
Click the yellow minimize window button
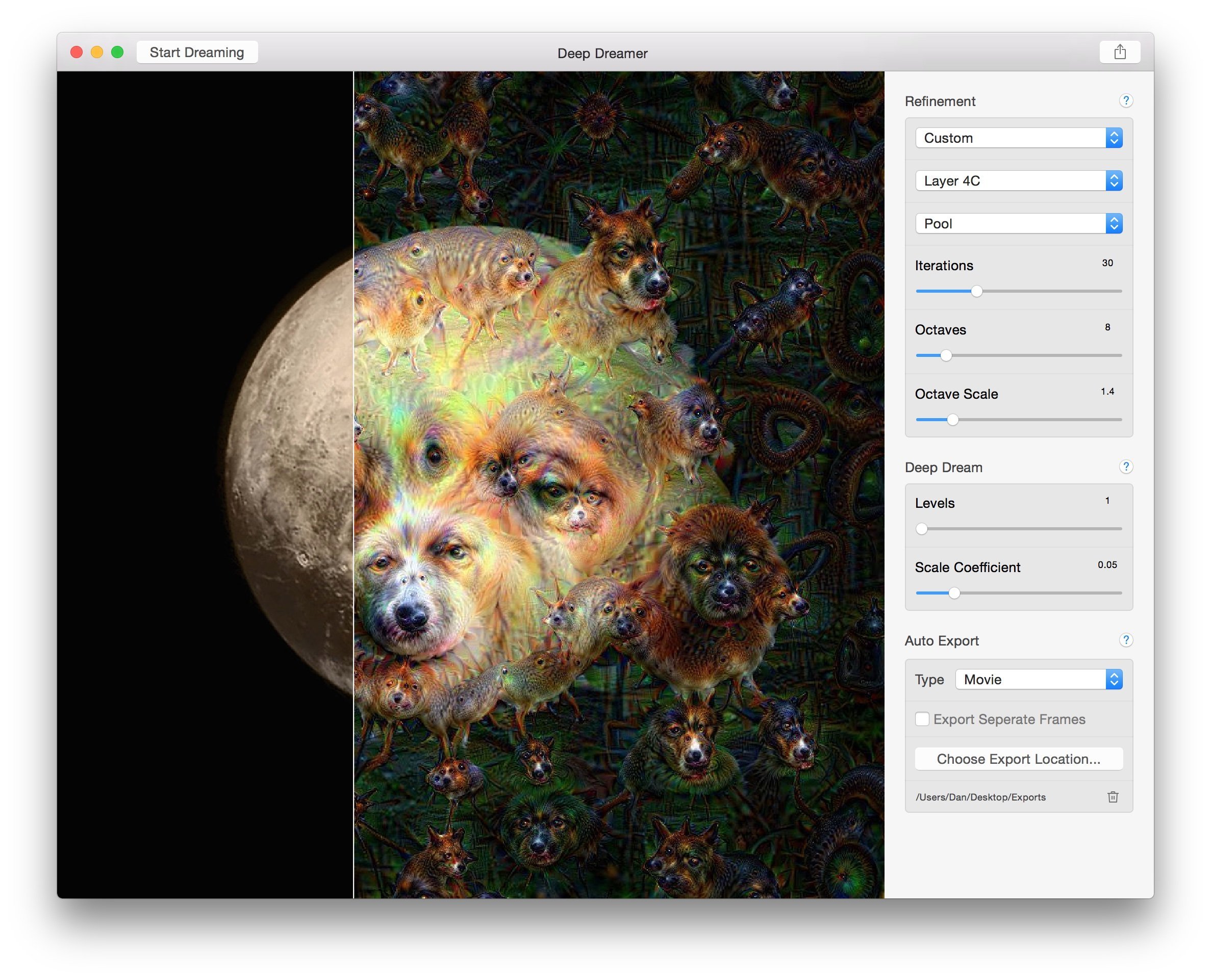point(96,53)
